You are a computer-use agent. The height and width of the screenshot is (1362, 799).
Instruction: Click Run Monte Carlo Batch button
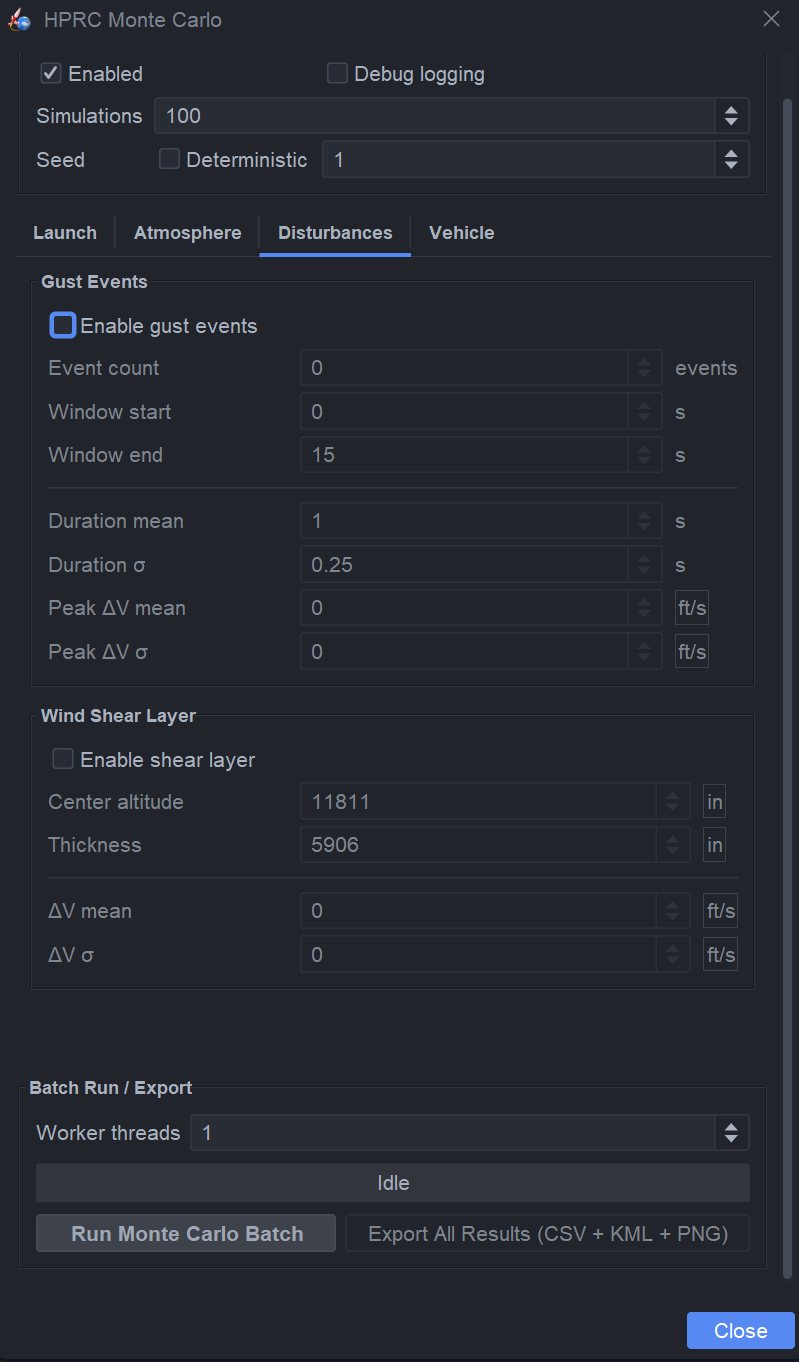186,1234
